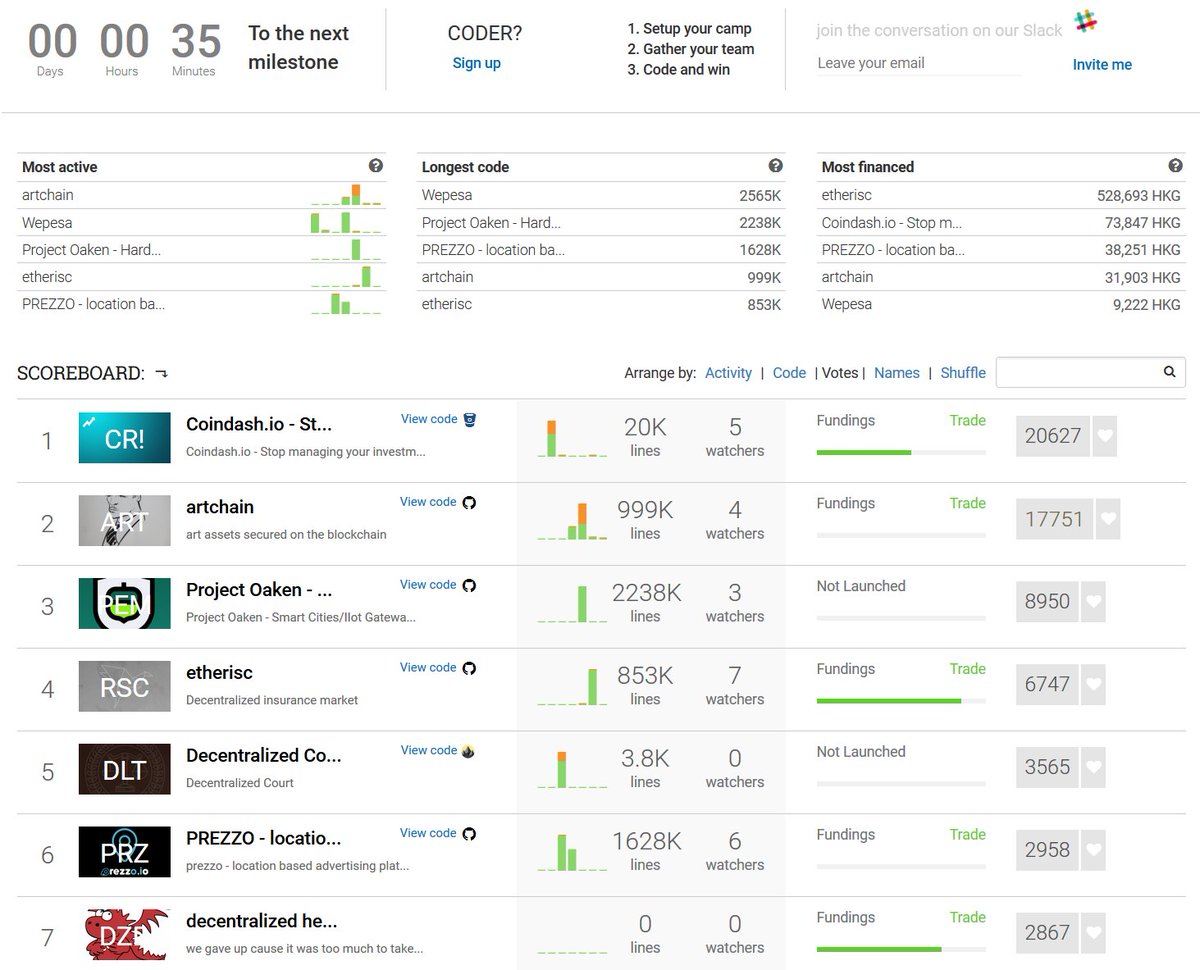Open artchain ART project thumbnail
Image resolution: width=1200 pixels, height=970 pixels.
125,521
